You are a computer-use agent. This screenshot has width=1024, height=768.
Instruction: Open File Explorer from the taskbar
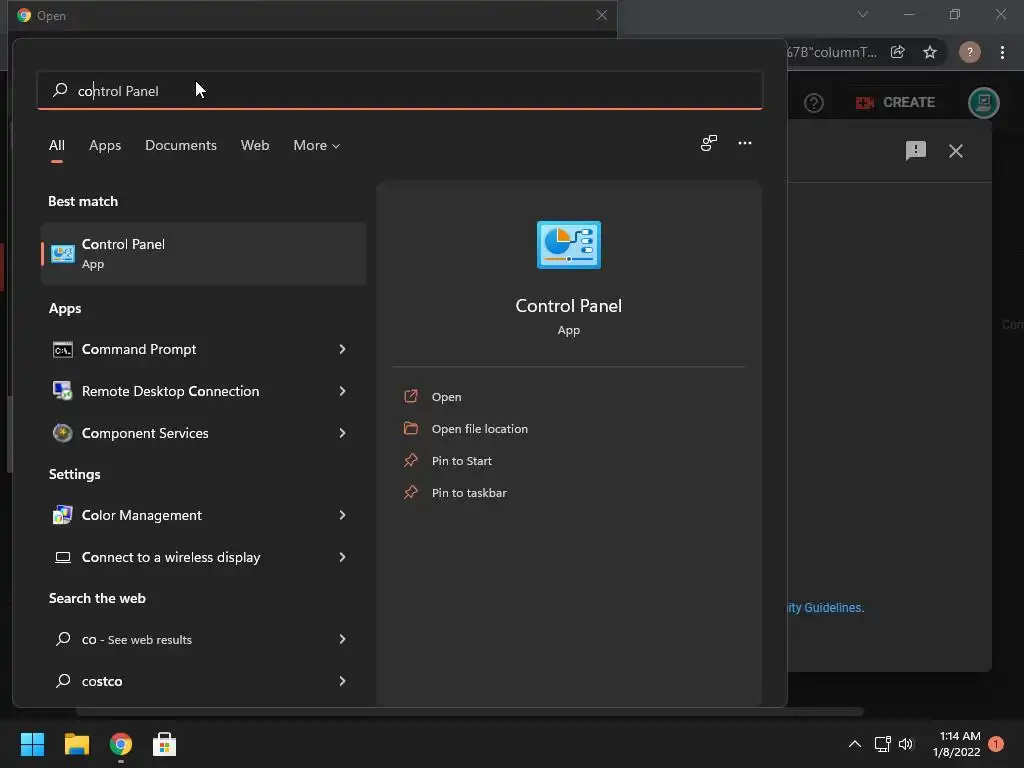pos(76,744)
